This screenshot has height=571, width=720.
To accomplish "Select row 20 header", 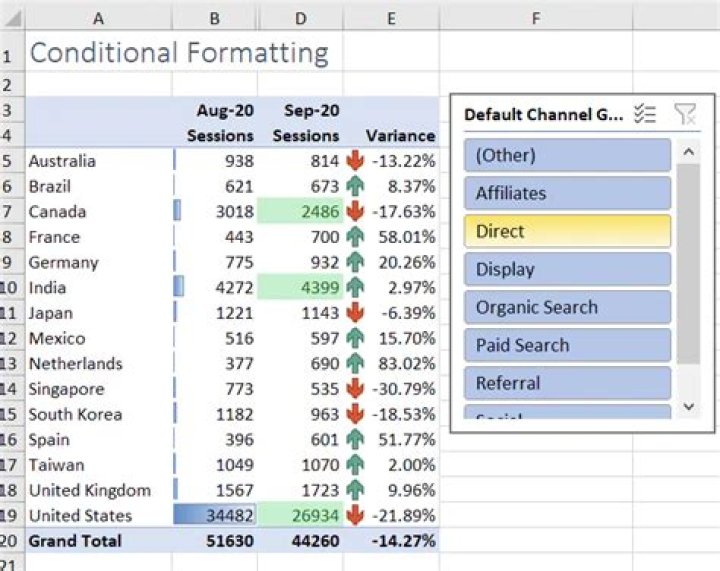I will (x=10, y=541).
